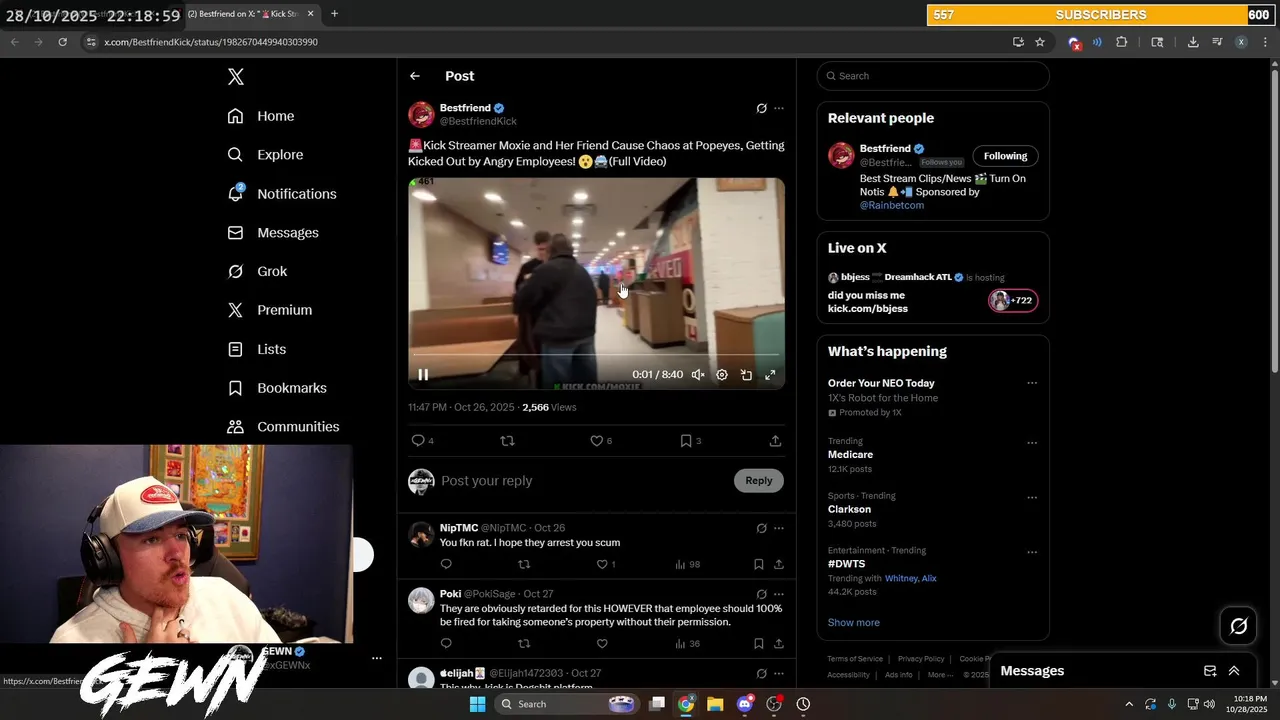The image size is (1280, 720).
Task: Open more options on NipTMC's reply
Action: pos(779,528)
